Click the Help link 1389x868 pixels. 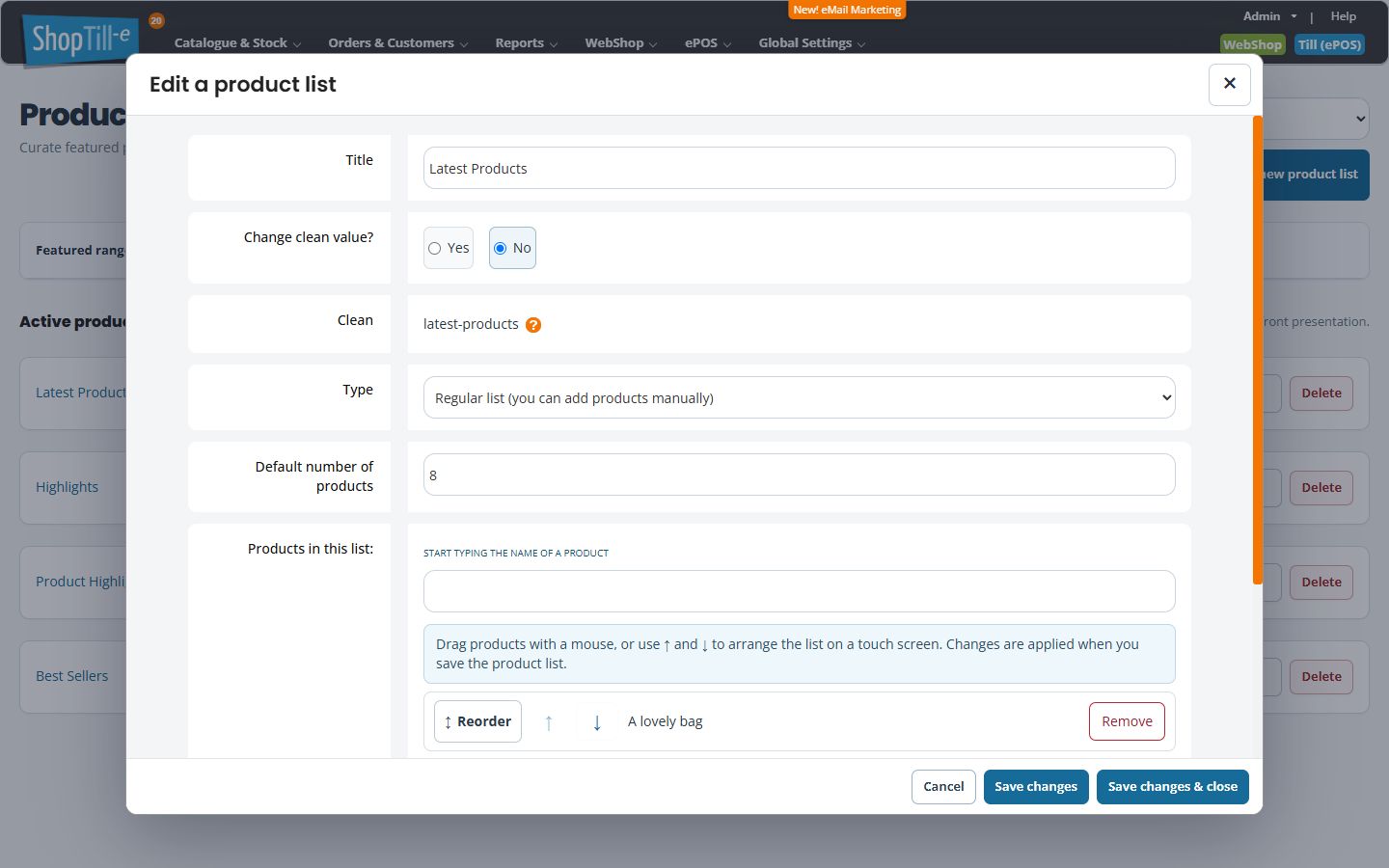tap(1343, 16)
